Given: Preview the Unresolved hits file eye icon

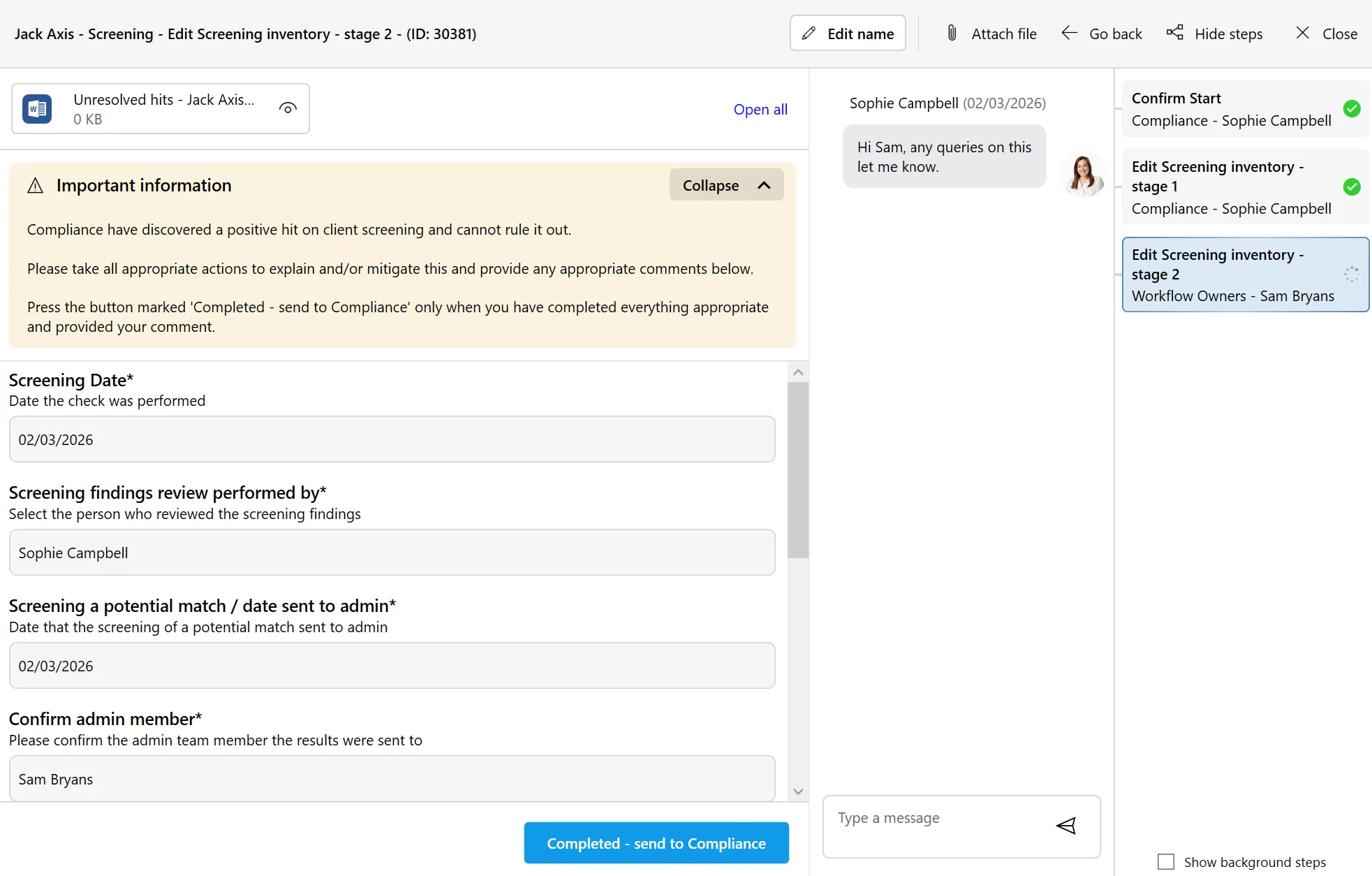Looking at the screenshot, I should tap(288, 108).
